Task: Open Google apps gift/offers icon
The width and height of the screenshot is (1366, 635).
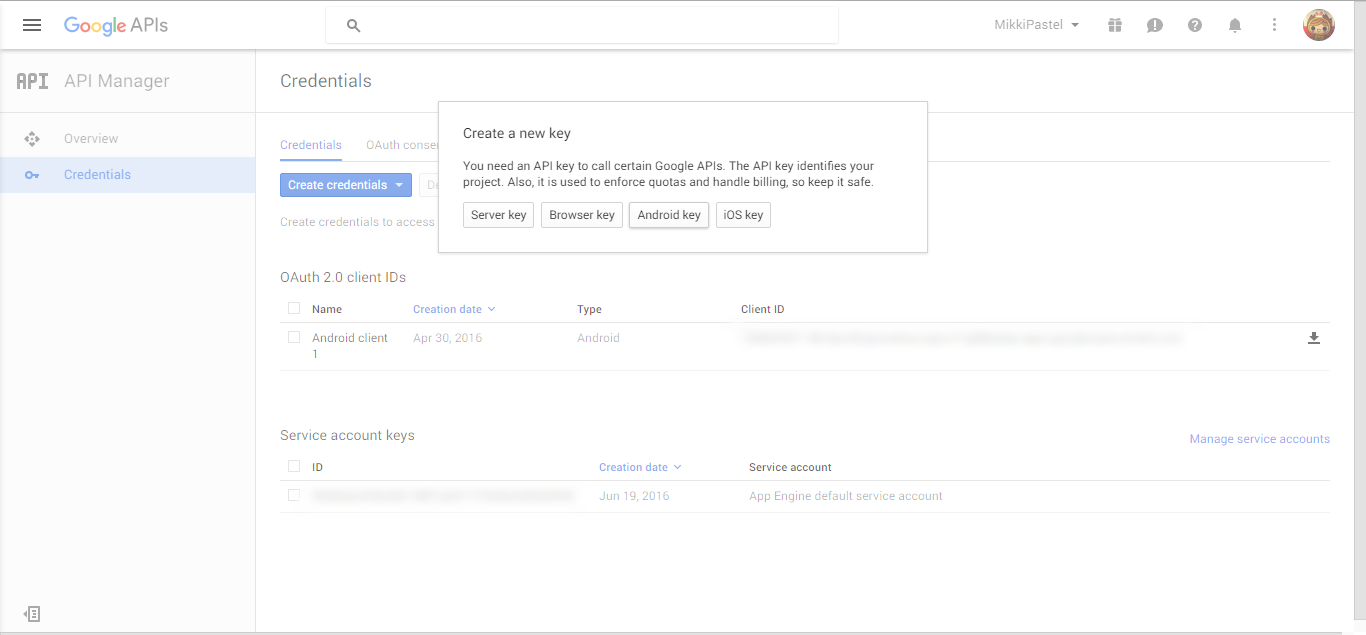Action: 1114,25
